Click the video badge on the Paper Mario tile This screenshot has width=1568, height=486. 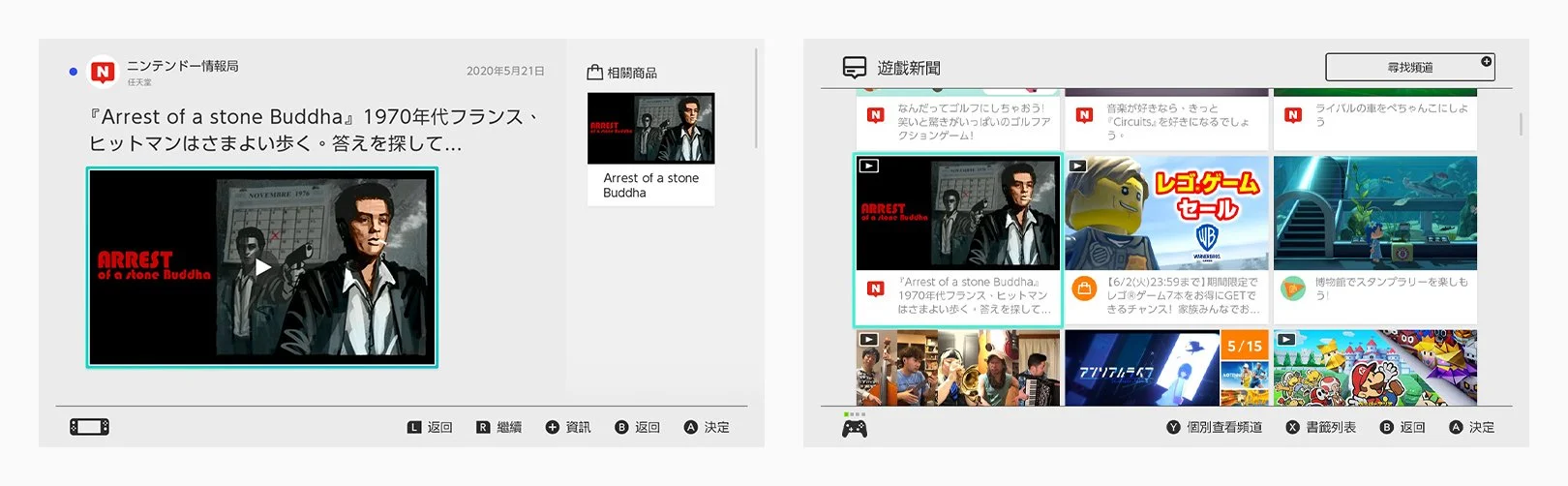(x=1286, y=340)
